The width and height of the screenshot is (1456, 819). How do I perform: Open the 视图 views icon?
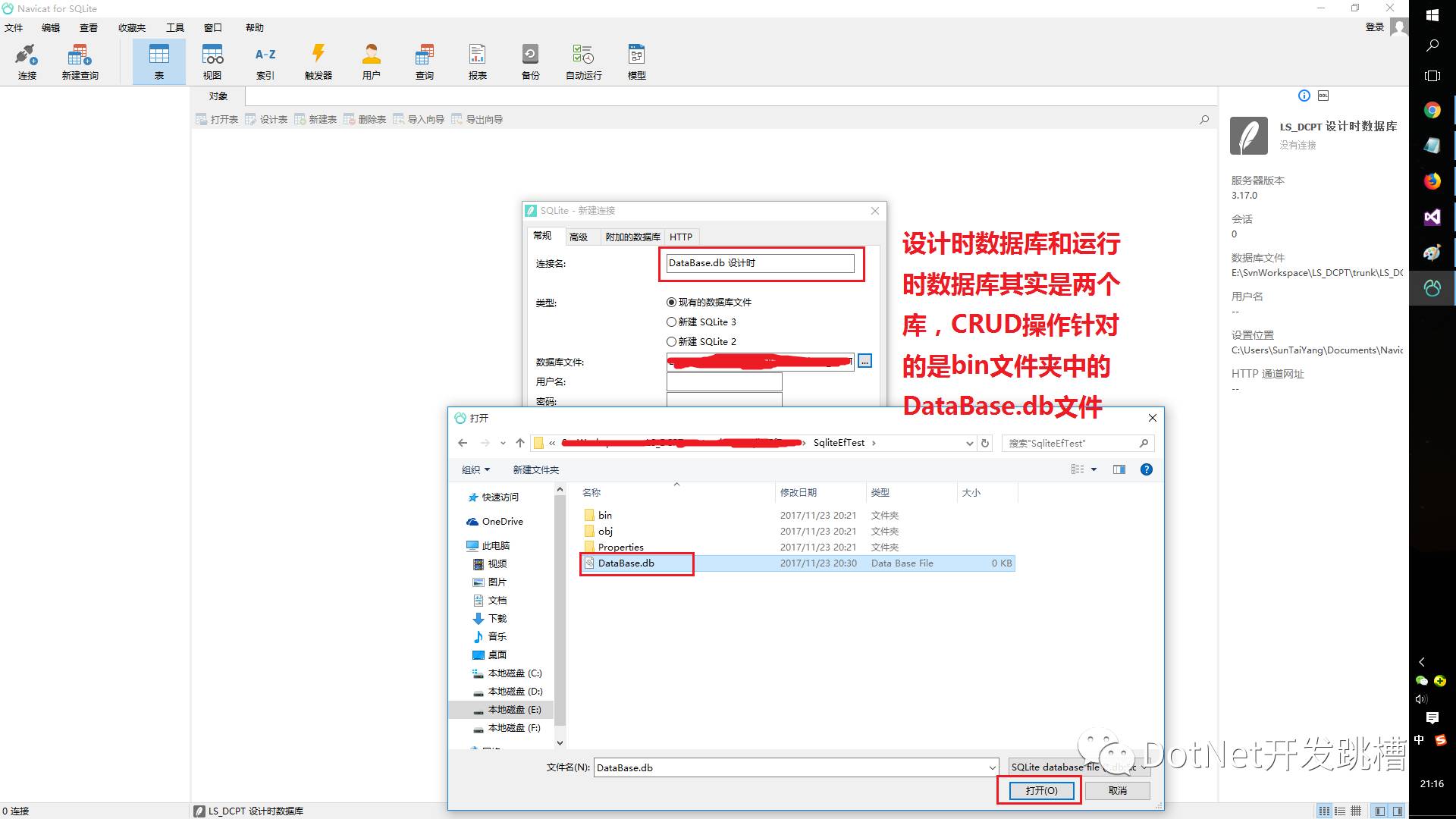tap(212, 61)
